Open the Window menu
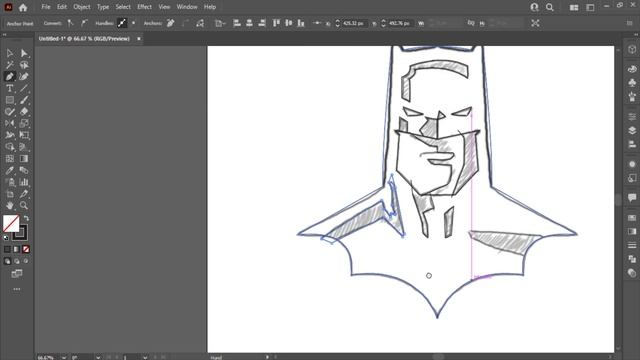 (x=187, y=7)
